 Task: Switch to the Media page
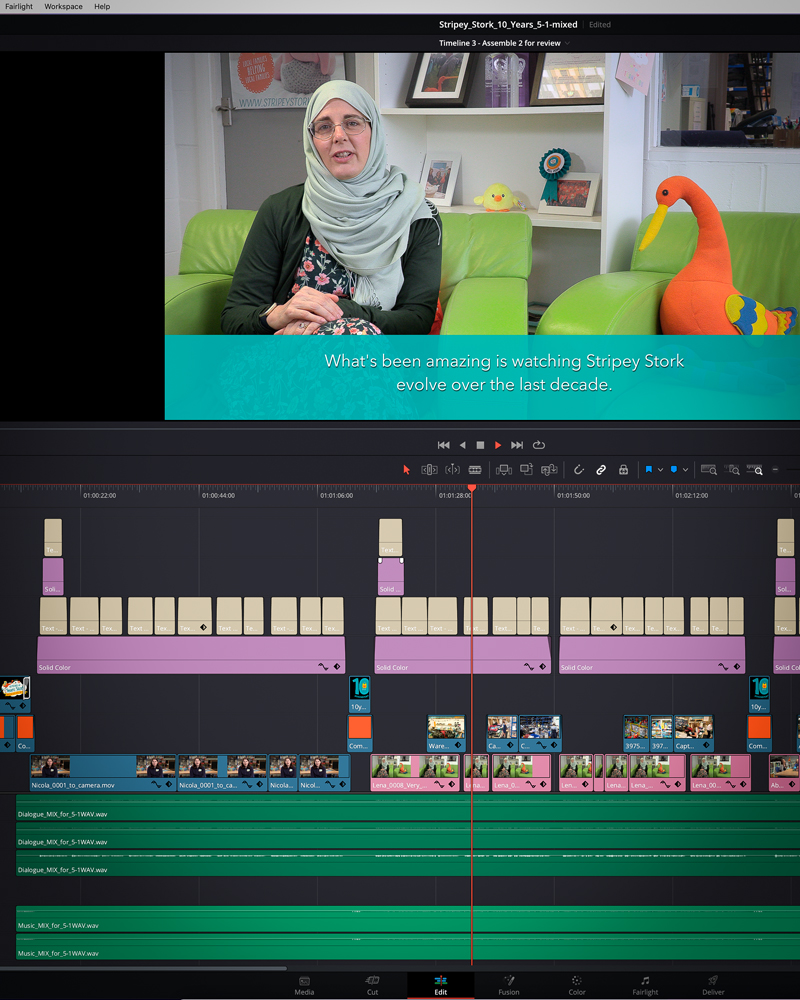coord(304,985)
